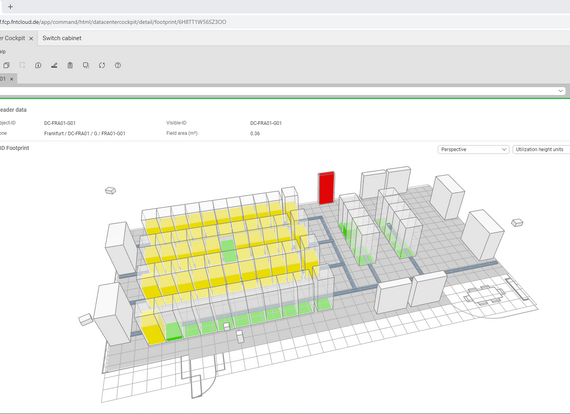This screenshot has width=570, height=414.
Task: Open the Help menu
Action: tap(3, 52)
